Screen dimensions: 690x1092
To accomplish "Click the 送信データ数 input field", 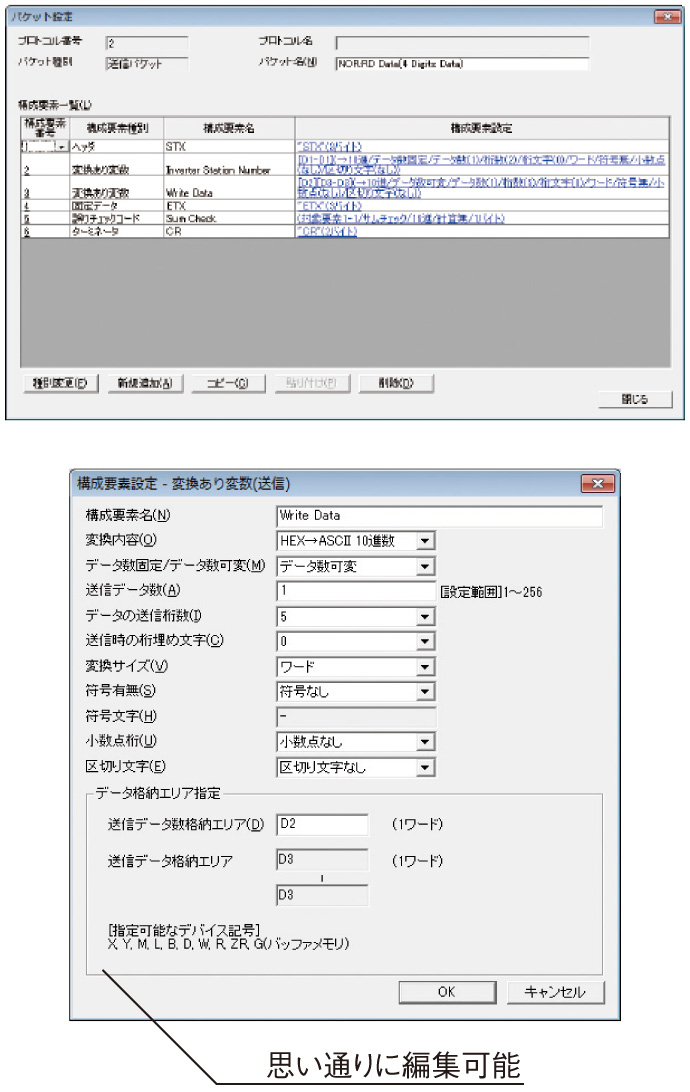I will coord(355,591).
